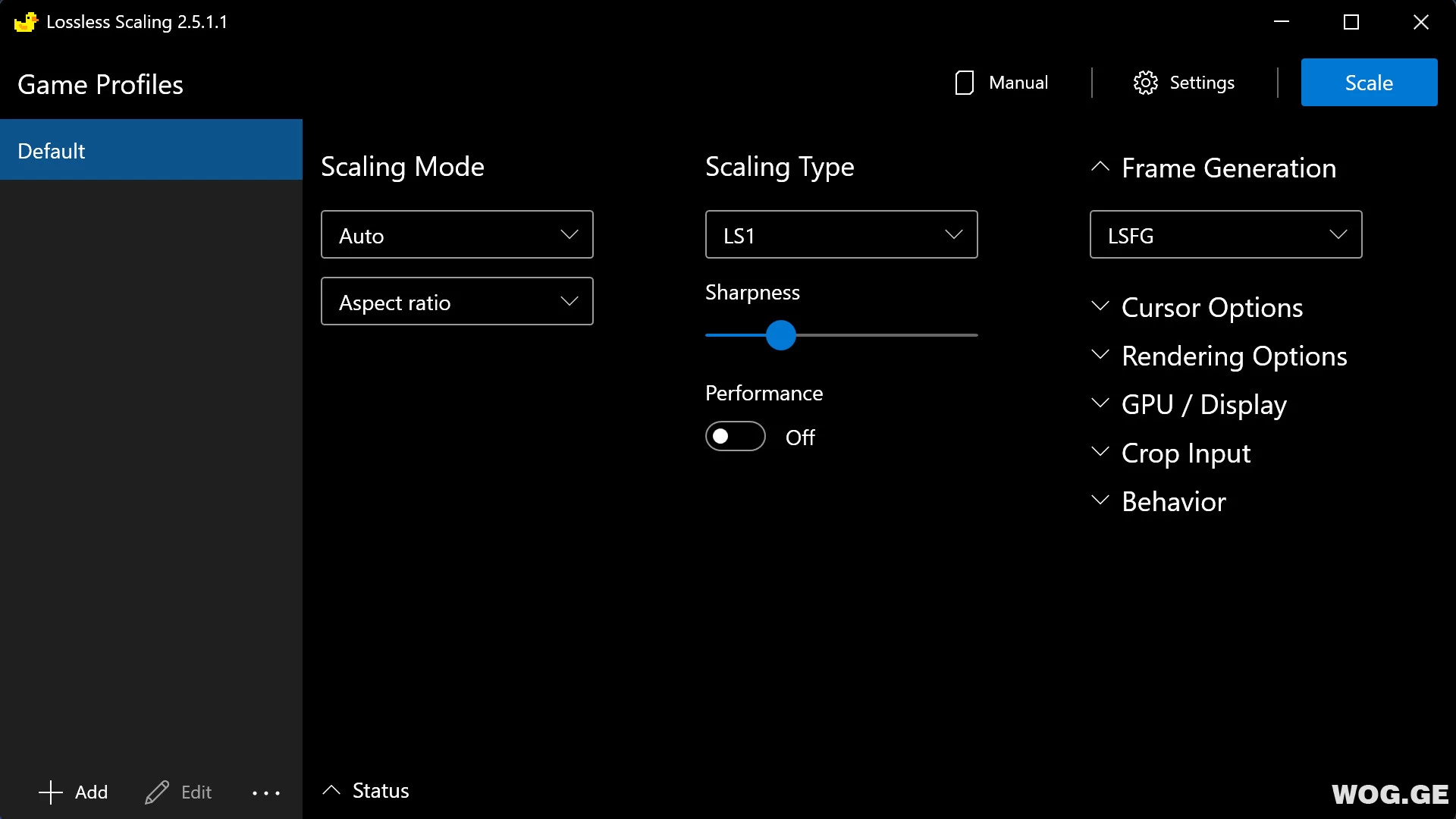1456x819 pixels.
Task: Open the Auto scaling mode dropdown
Action: point(457,235)
